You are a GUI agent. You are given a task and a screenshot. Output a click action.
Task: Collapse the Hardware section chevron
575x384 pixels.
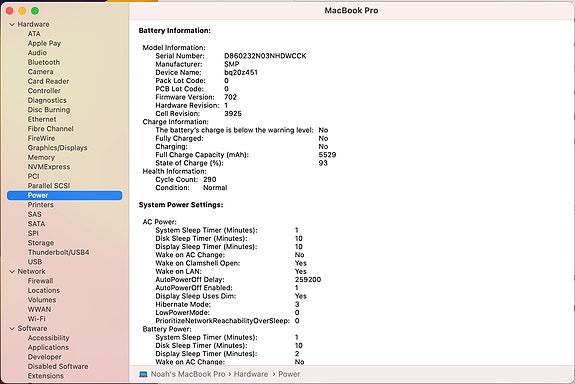(12, 24)
